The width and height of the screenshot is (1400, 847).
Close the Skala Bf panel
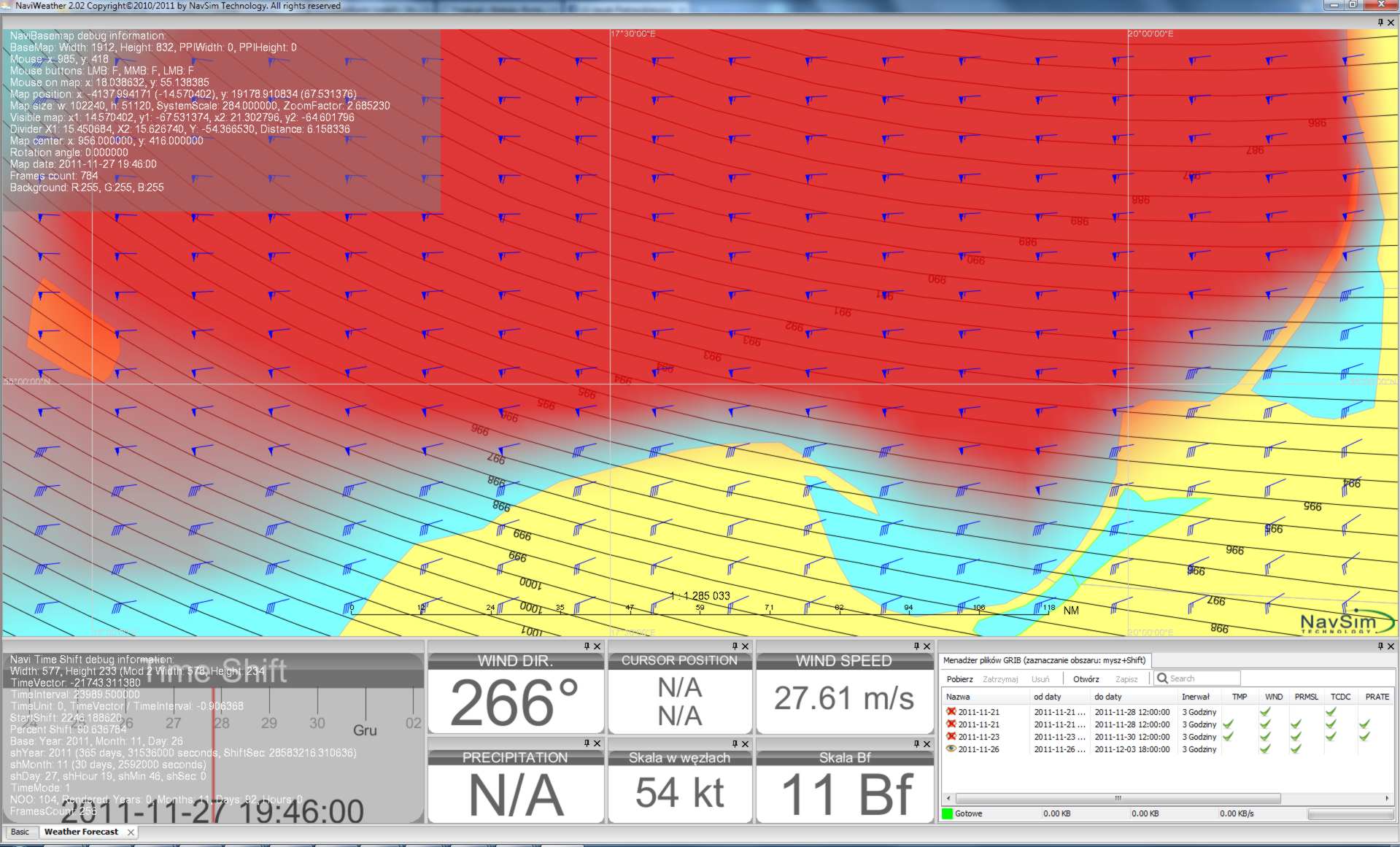point(927,743)
